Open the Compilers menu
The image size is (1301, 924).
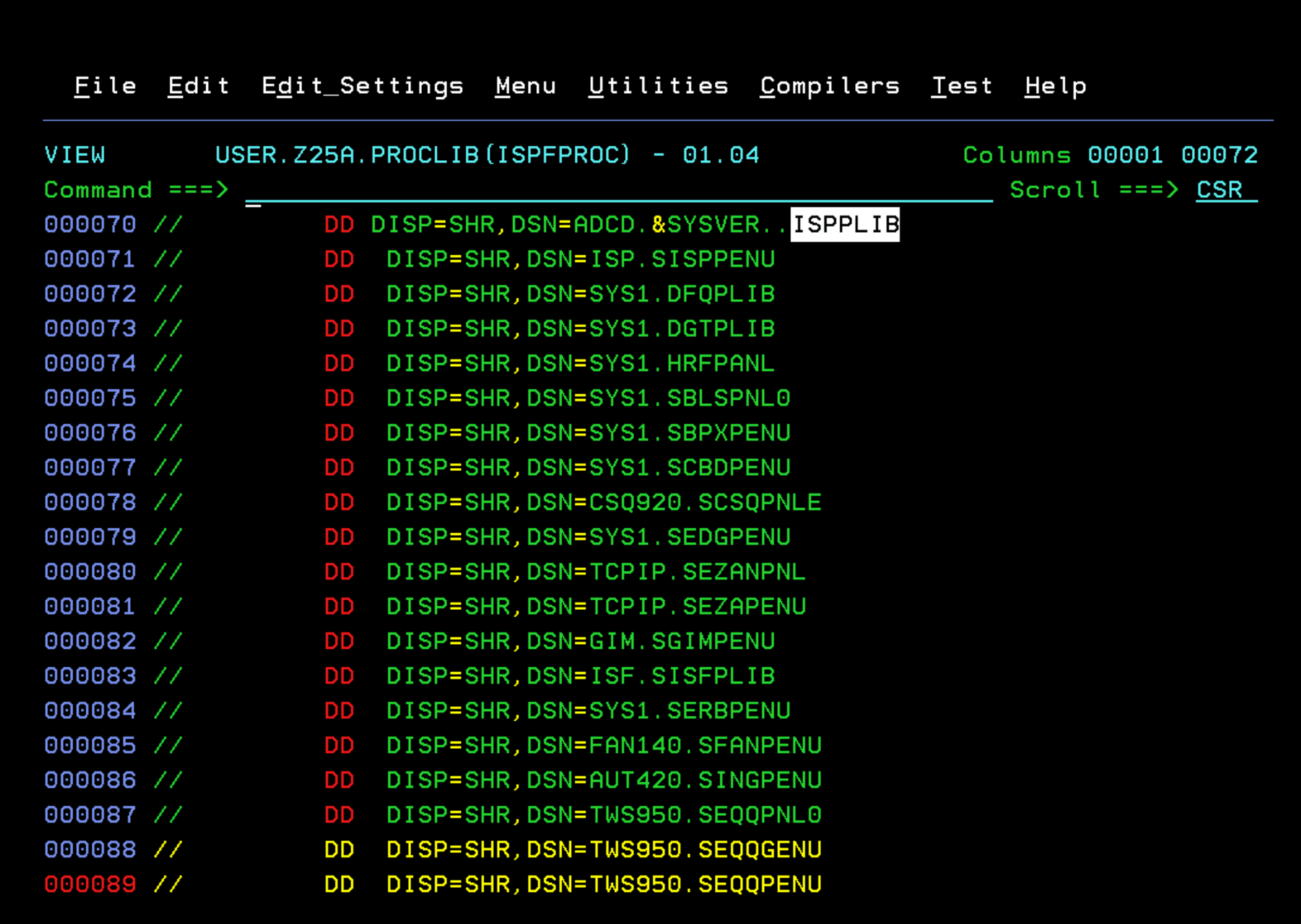pyautogui.click(x=829, y=86)
